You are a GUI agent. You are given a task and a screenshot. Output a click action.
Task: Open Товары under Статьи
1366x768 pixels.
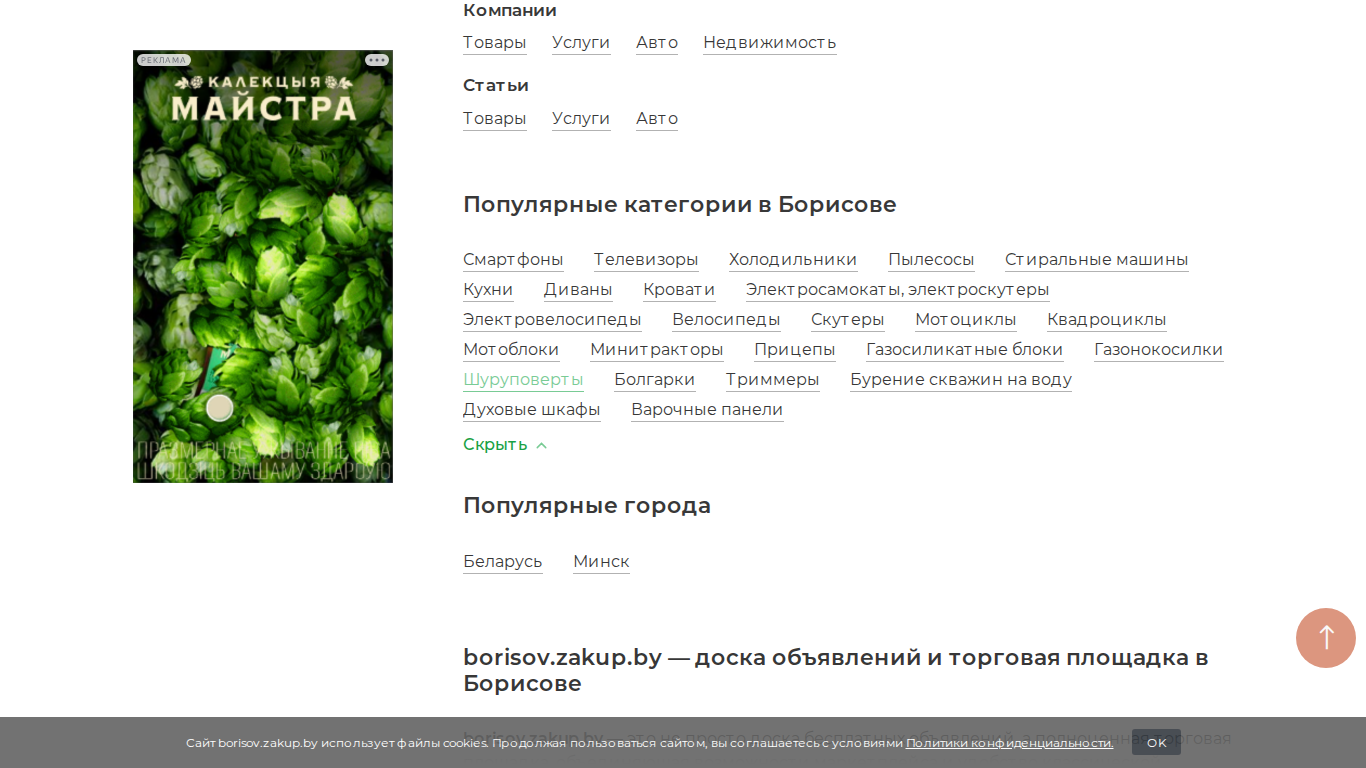(x=494, y=119)
